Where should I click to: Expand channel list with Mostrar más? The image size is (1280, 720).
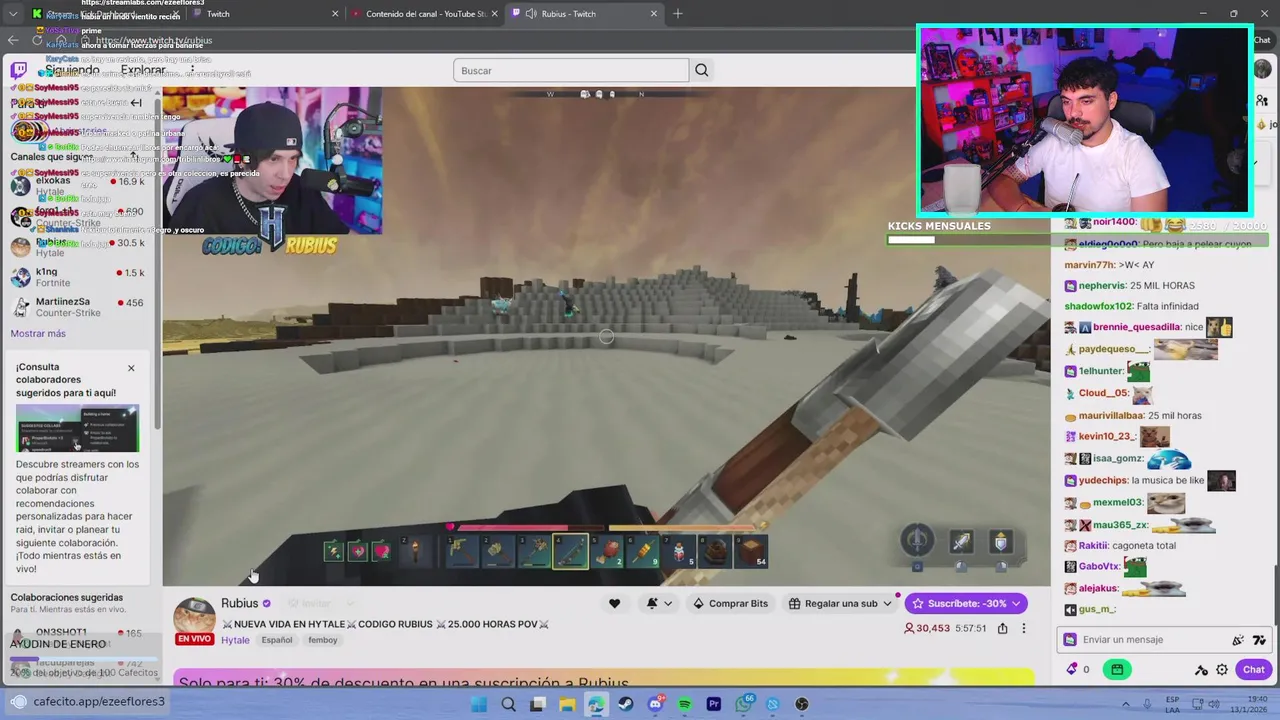(38, 333)
